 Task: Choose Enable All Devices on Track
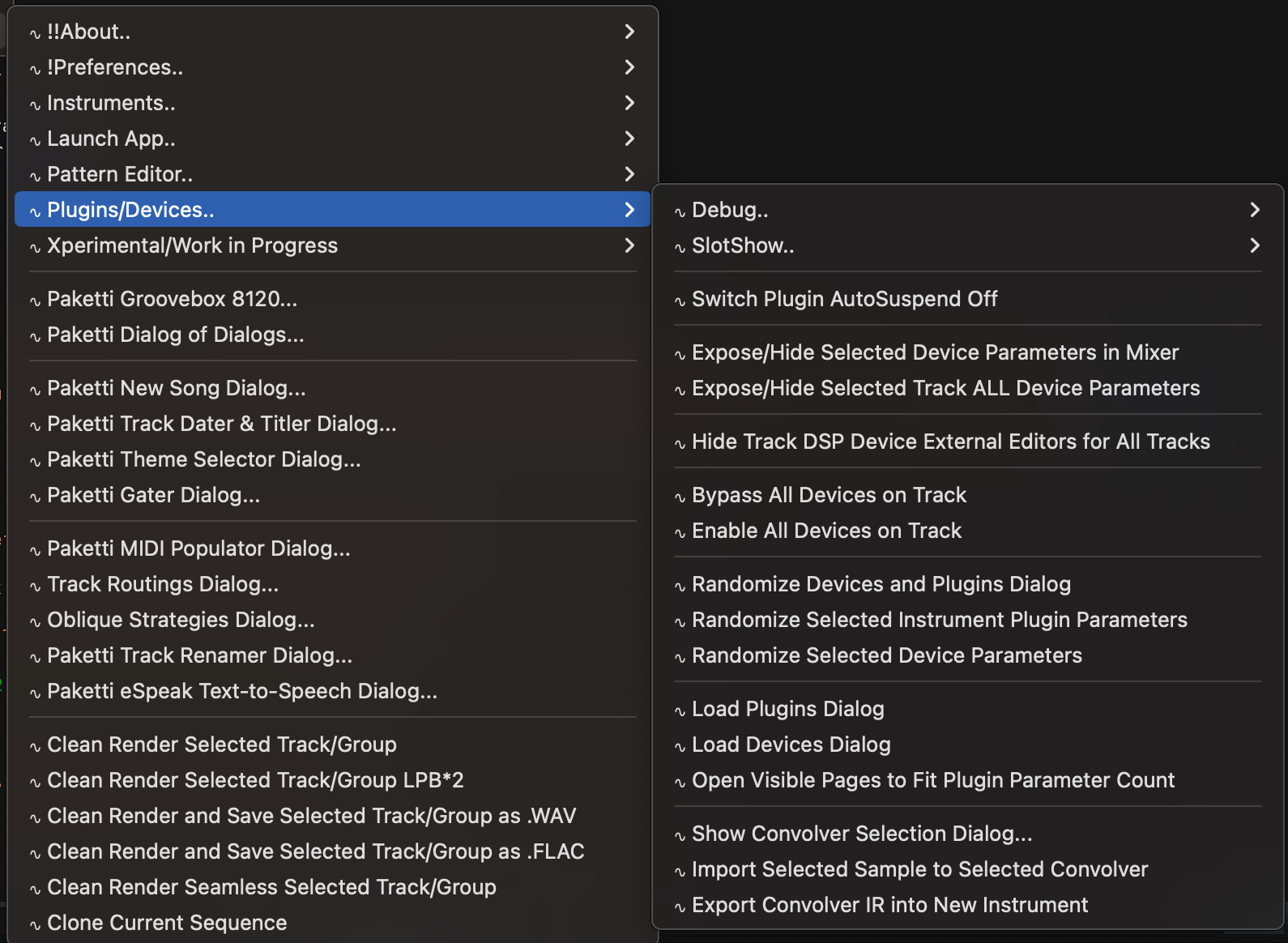click(x=826, y=531)
